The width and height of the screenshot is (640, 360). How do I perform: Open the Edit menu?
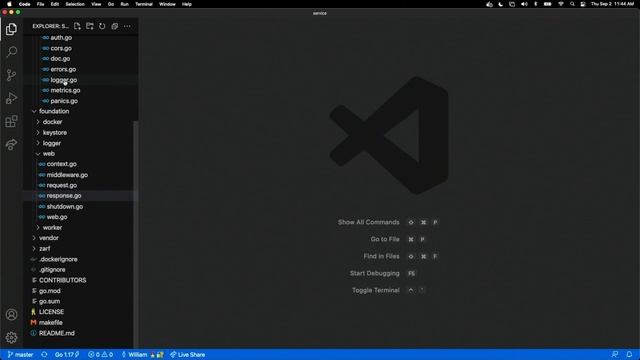[x=55, y=4]
